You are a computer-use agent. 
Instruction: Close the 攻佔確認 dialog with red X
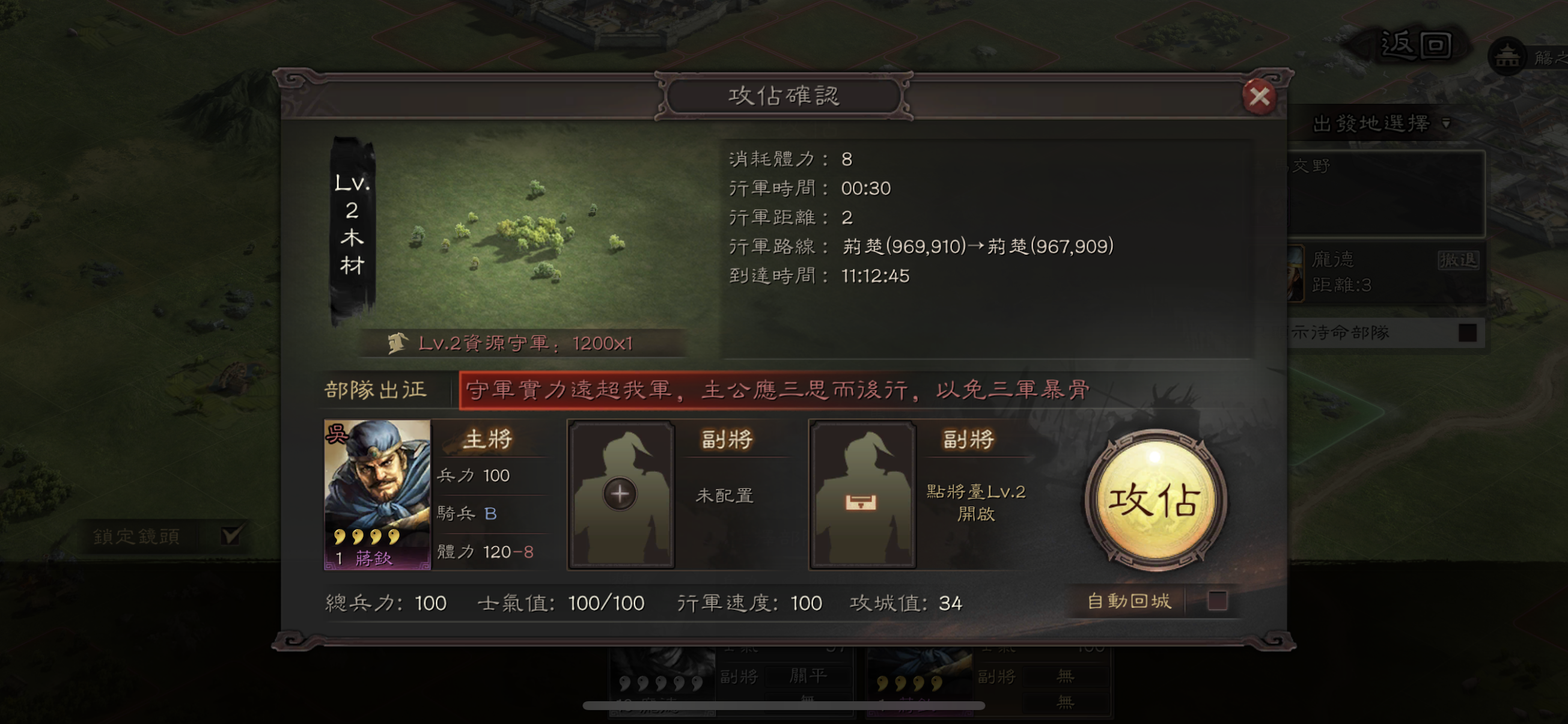(x=1258, y=96)
